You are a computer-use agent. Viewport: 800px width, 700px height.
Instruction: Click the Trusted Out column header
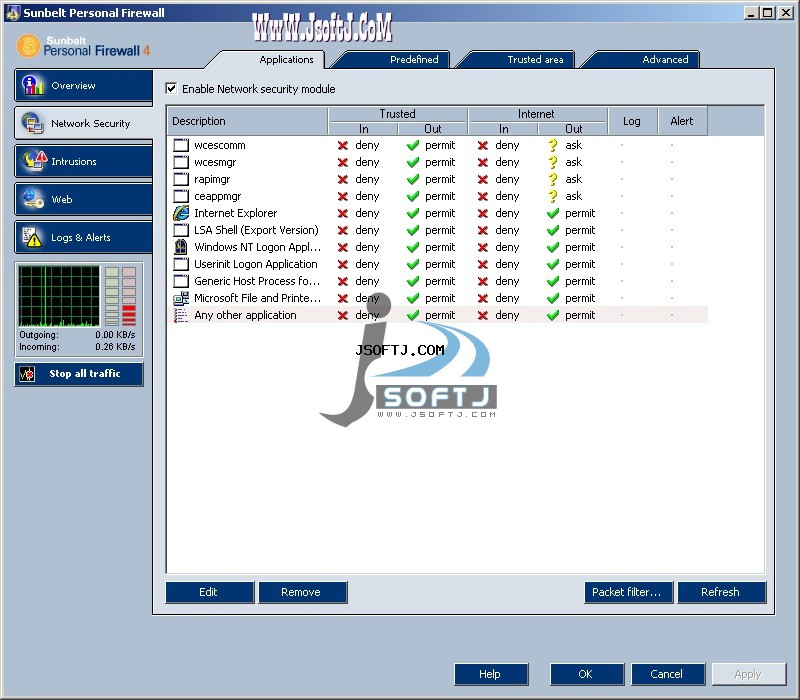(x=433, y=129)
